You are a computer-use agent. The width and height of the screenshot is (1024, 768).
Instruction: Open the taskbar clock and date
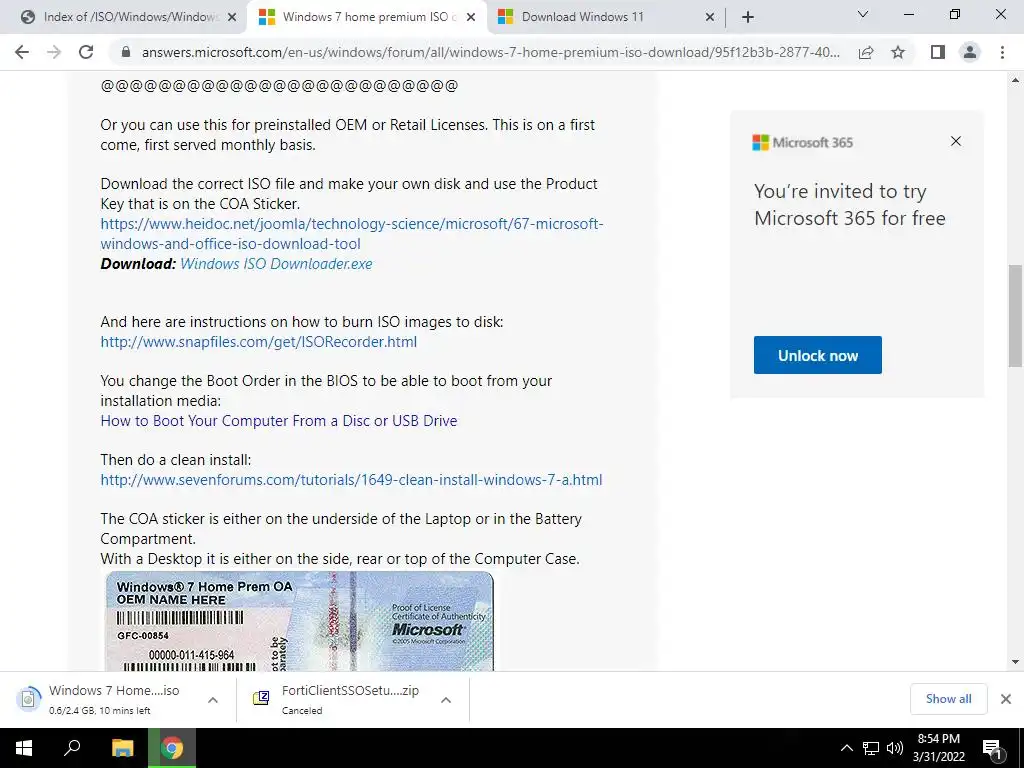[x=938, y=748]
